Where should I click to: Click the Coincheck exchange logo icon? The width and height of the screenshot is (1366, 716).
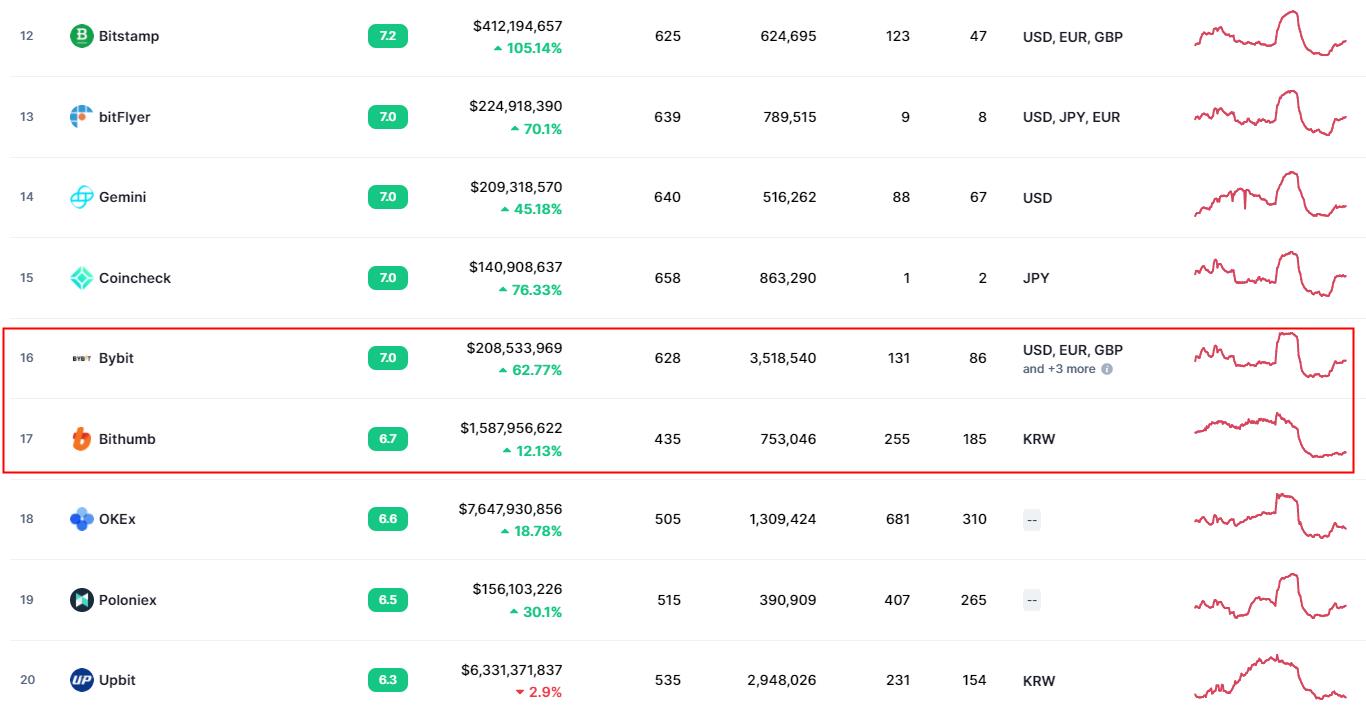click(81, 278)
